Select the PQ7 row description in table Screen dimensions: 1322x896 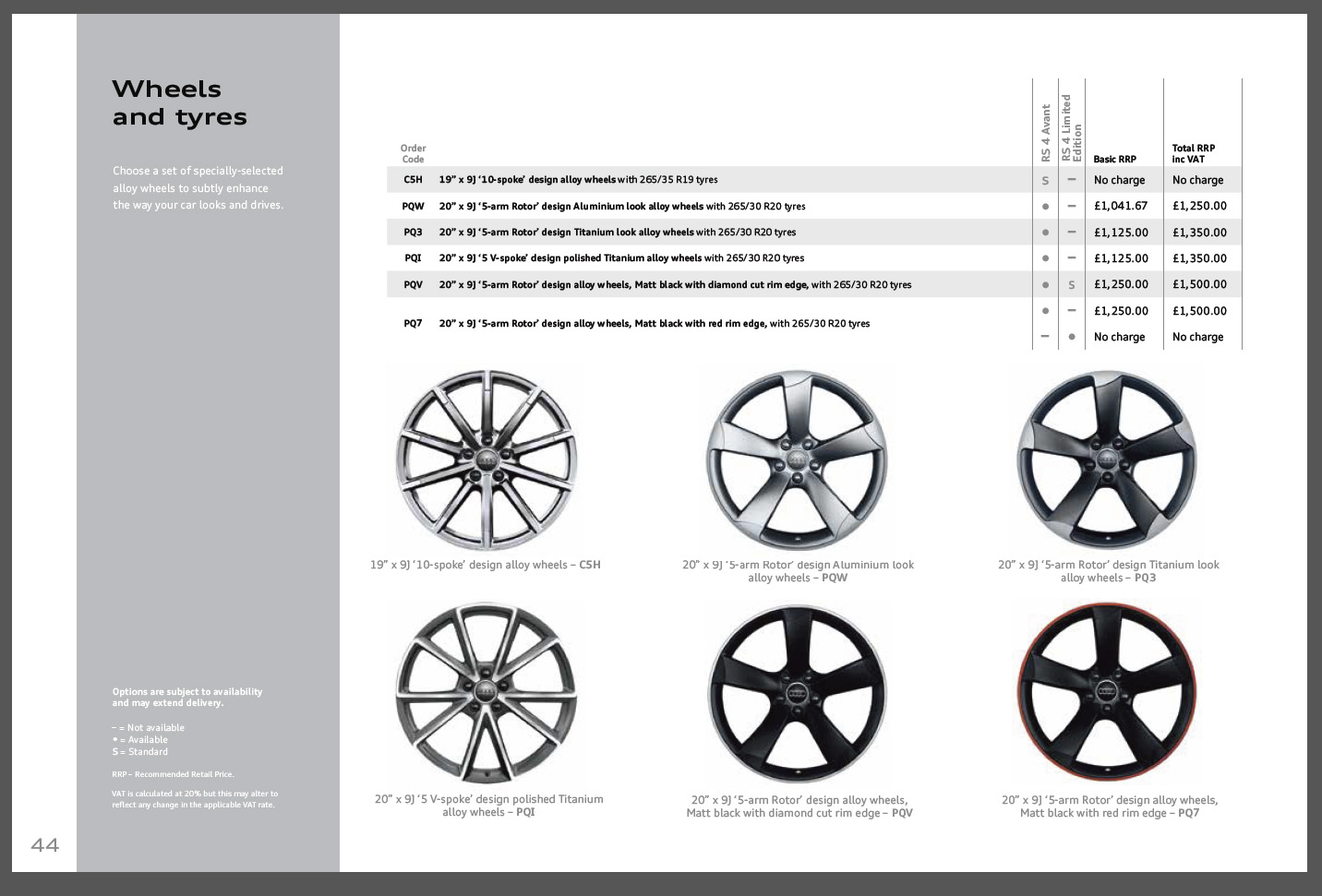[654, 324]
